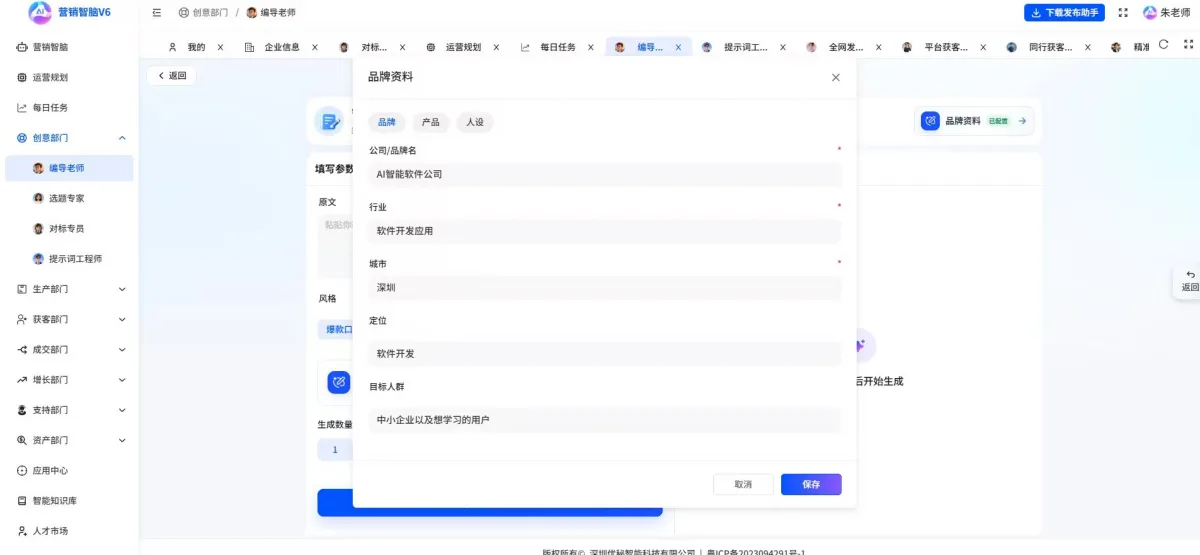Click the 保存 button
1200x555 pixels.
tap(811, 484)
